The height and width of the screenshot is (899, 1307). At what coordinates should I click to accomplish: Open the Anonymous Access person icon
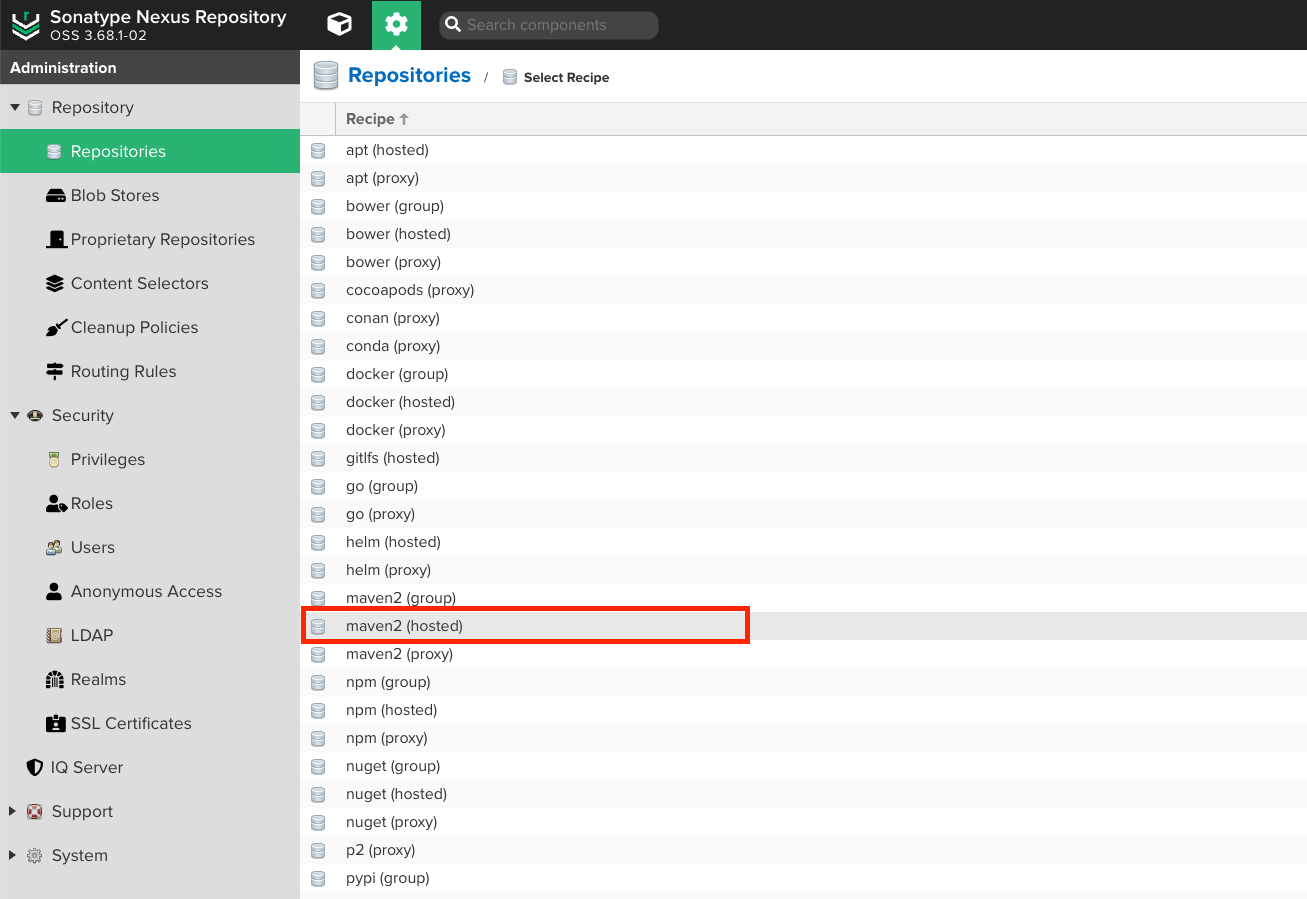click(x=55, y=592)
